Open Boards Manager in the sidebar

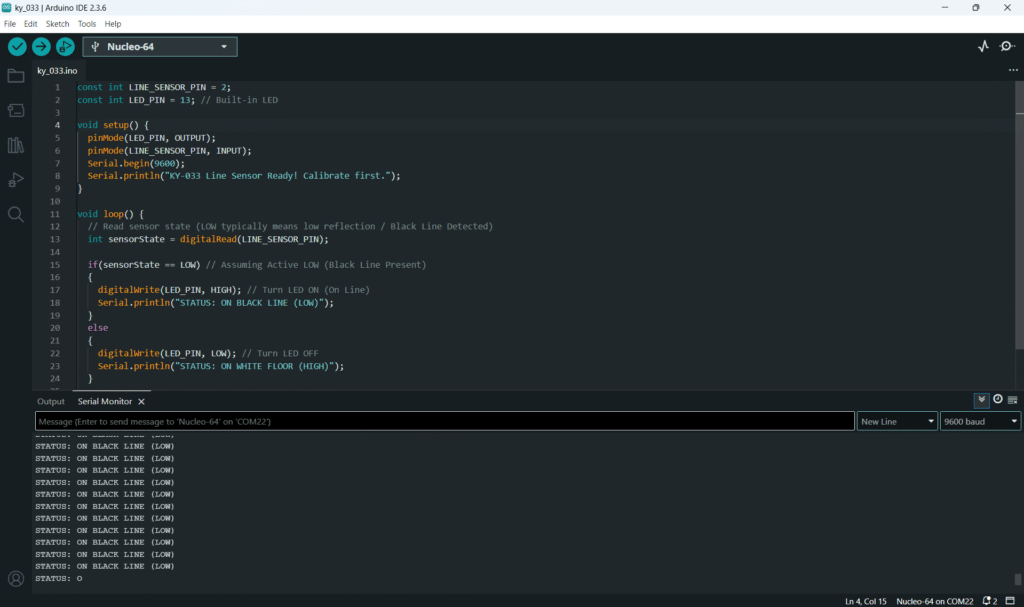point(16,110)
